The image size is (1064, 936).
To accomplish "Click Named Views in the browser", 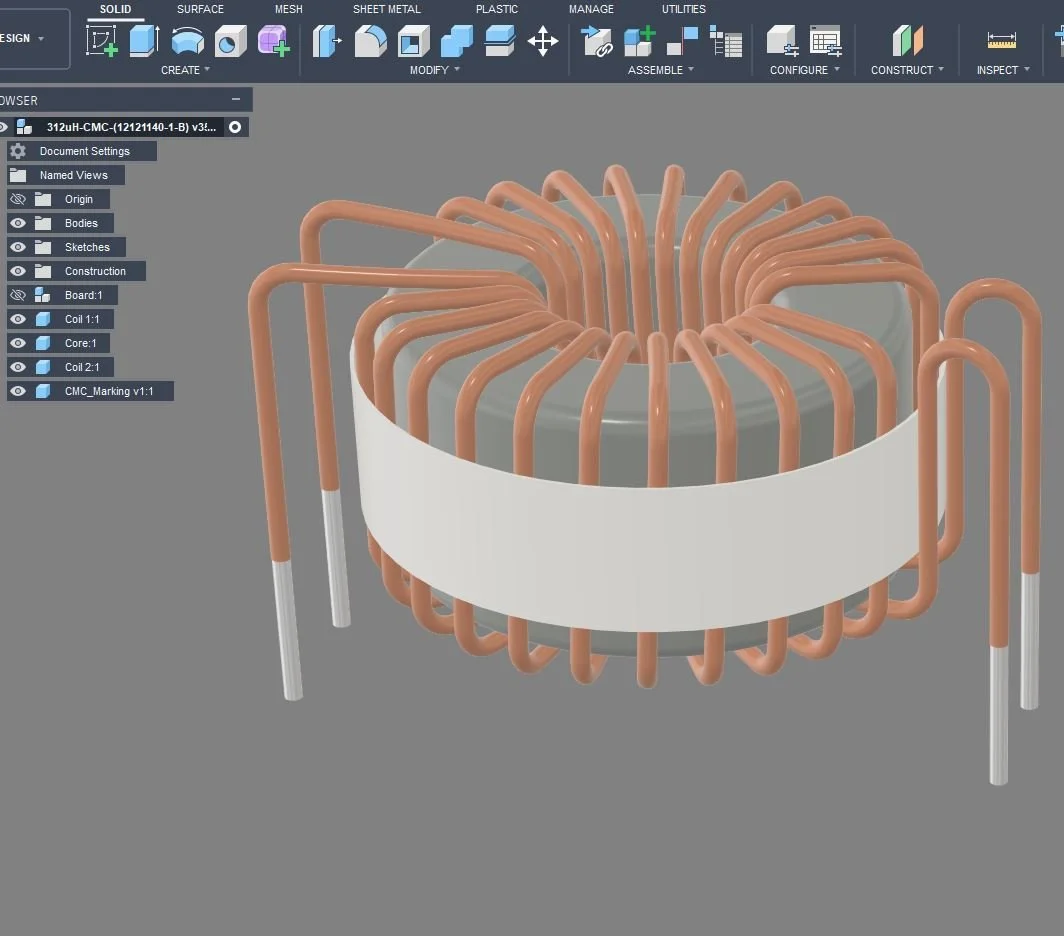I will (x=74, y=174).
